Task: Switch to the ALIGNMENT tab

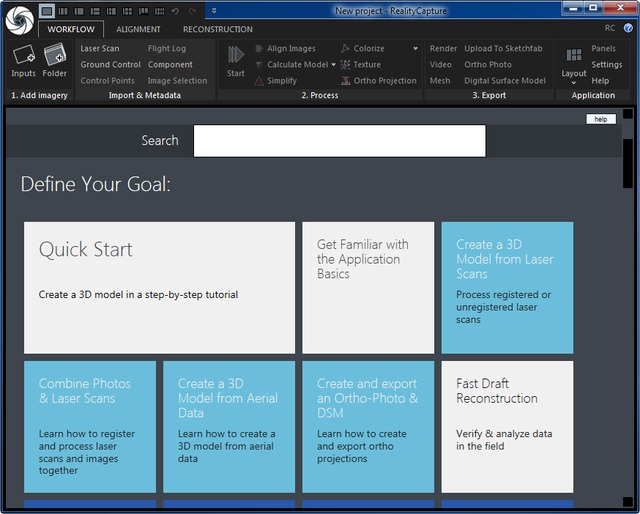Action: point(138,30)
